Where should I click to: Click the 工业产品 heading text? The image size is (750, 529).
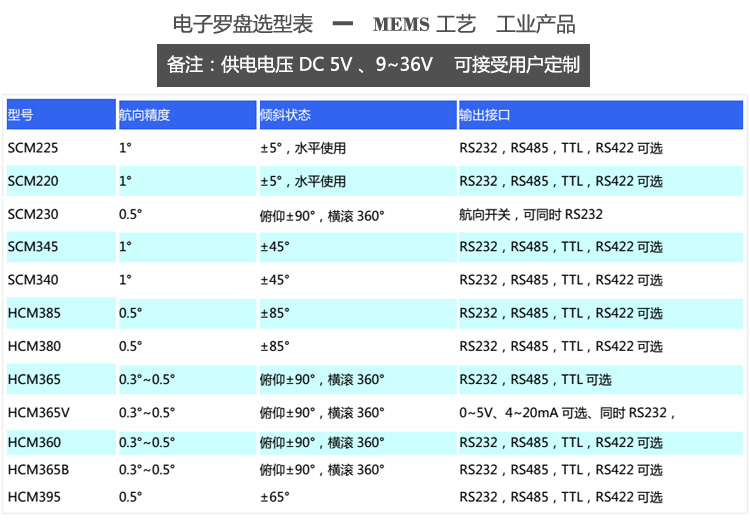pos(535,24)
